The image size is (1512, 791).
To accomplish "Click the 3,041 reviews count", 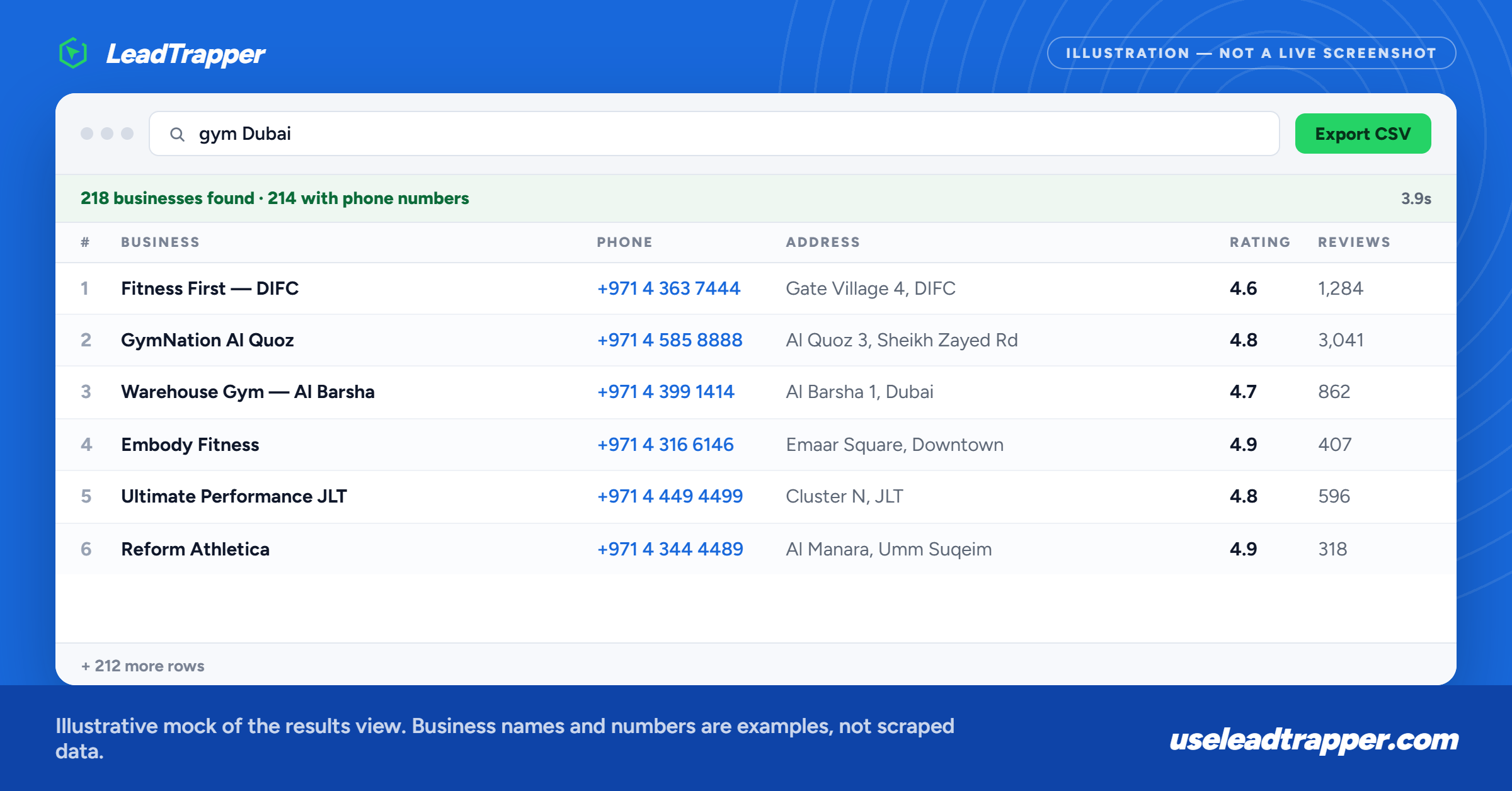I will pos(1341,340).
